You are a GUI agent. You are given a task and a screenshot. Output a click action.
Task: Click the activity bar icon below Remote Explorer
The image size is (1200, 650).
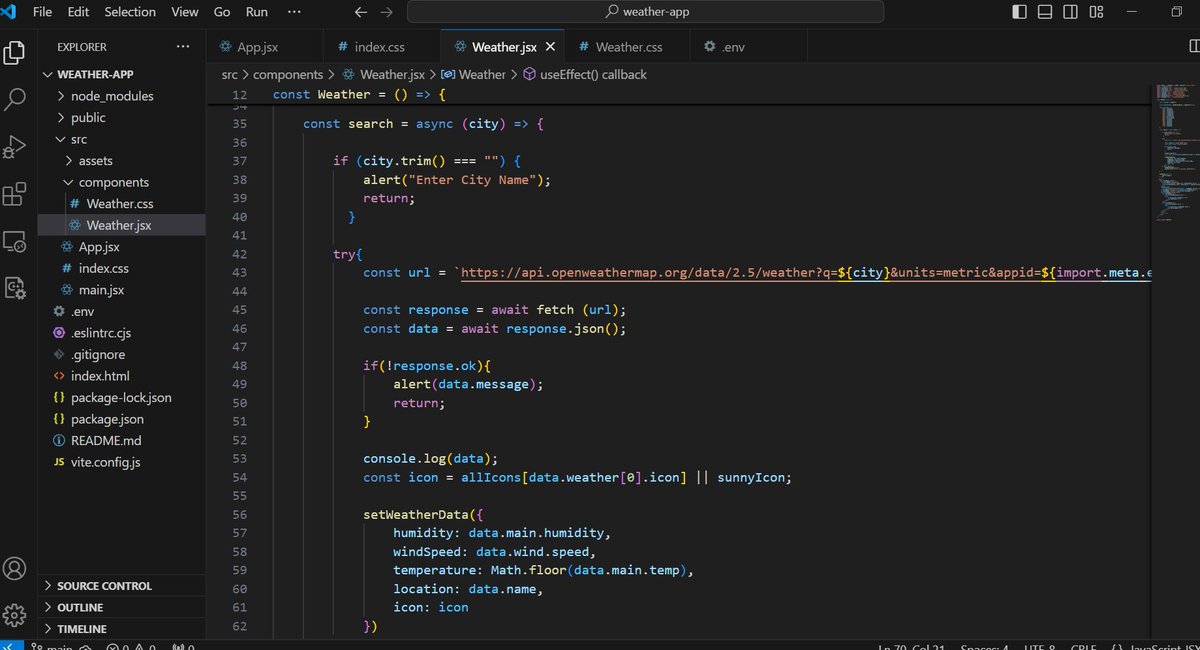pos(15,288)
